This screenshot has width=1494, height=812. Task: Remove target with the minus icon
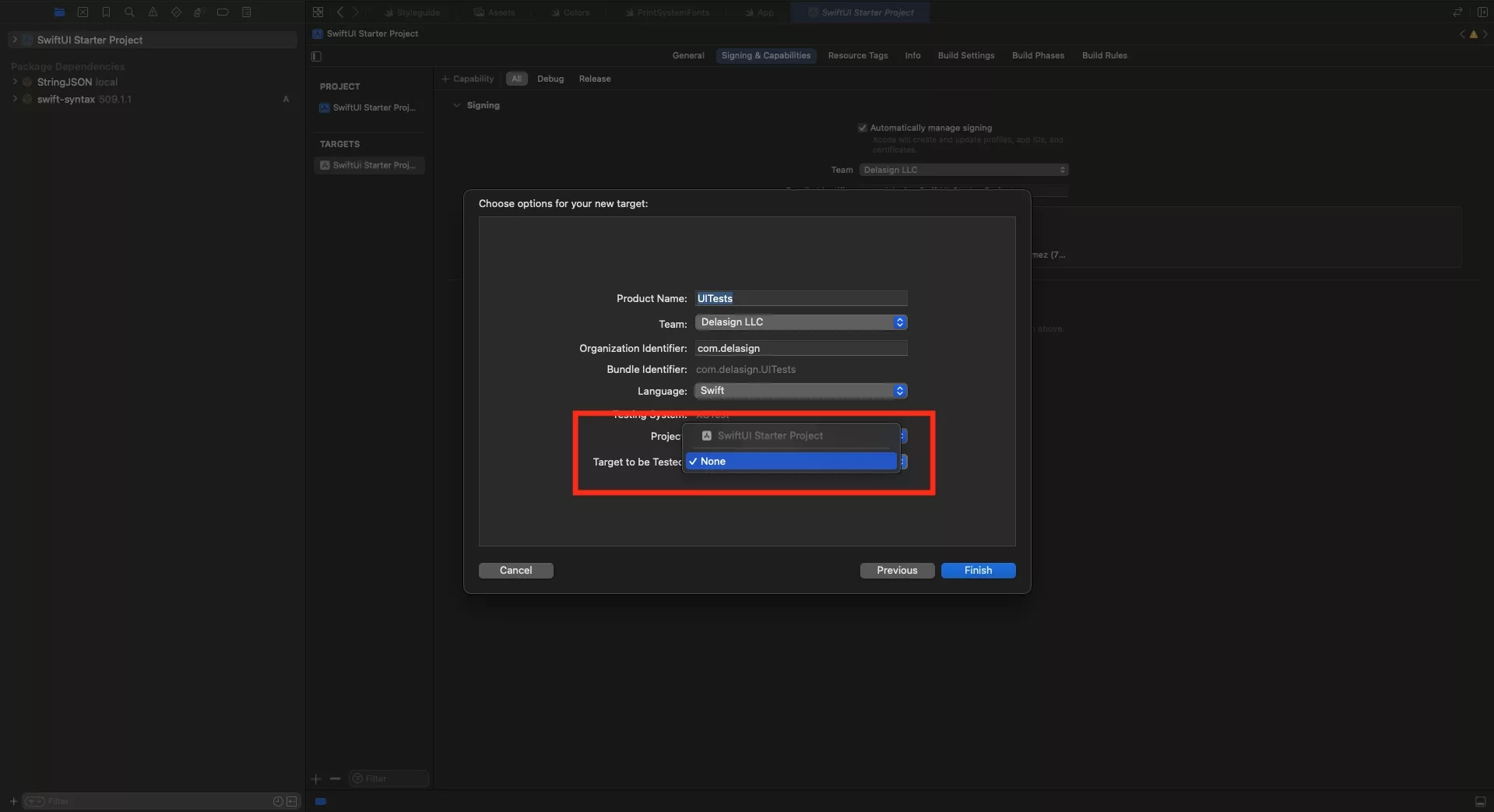tap(335, 779)
